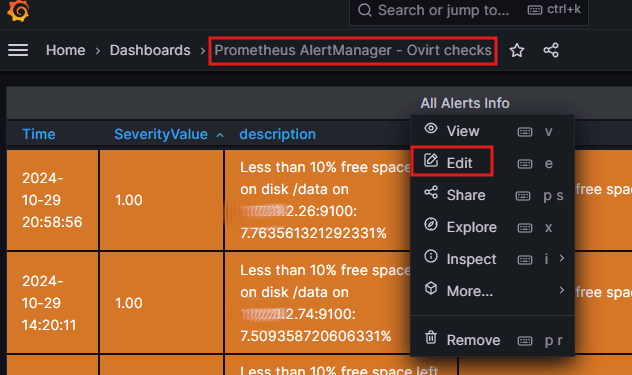Open the hamburger navigation menu
This screenshot has height=375, width=632.
click(18, 50)
